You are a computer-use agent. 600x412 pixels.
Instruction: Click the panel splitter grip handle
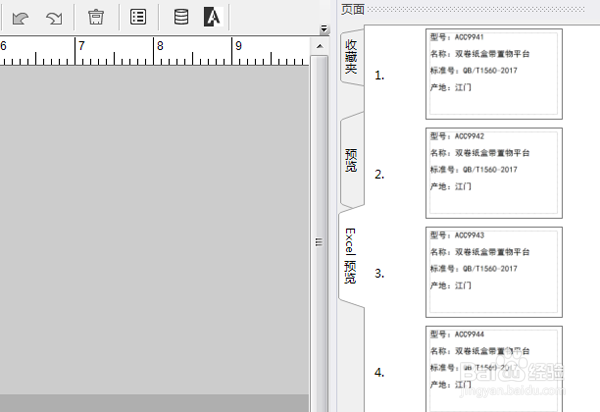319,242
